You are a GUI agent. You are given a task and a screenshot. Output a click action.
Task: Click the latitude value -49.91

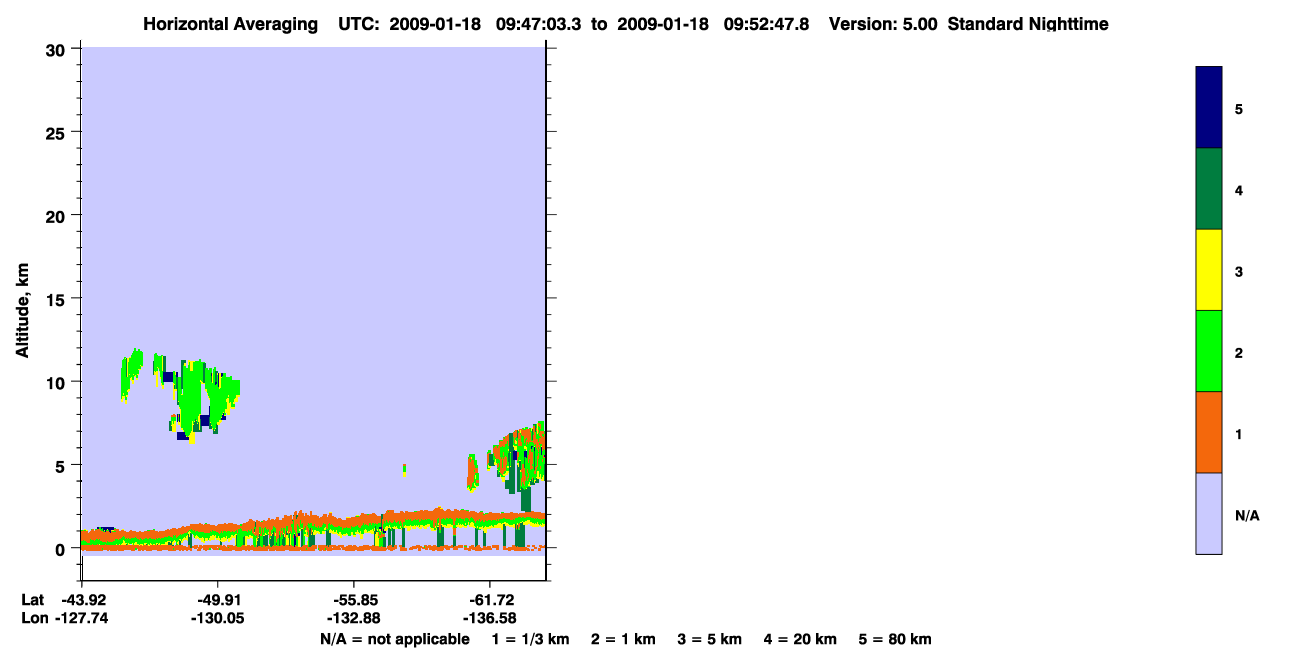pyautogui.click(x=217, y=600)
